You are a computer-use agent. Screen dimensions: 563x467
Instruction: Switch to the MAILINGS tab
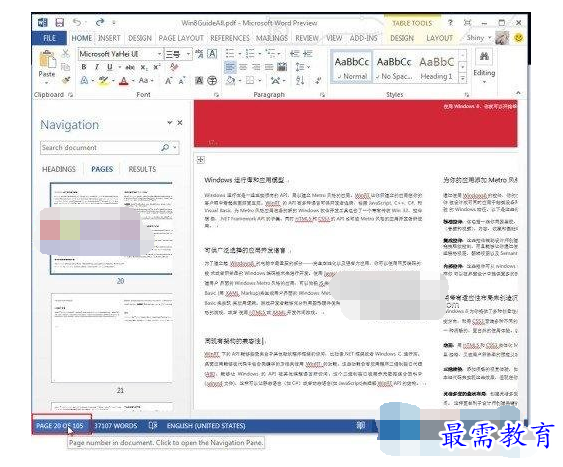tap(272, 38)
